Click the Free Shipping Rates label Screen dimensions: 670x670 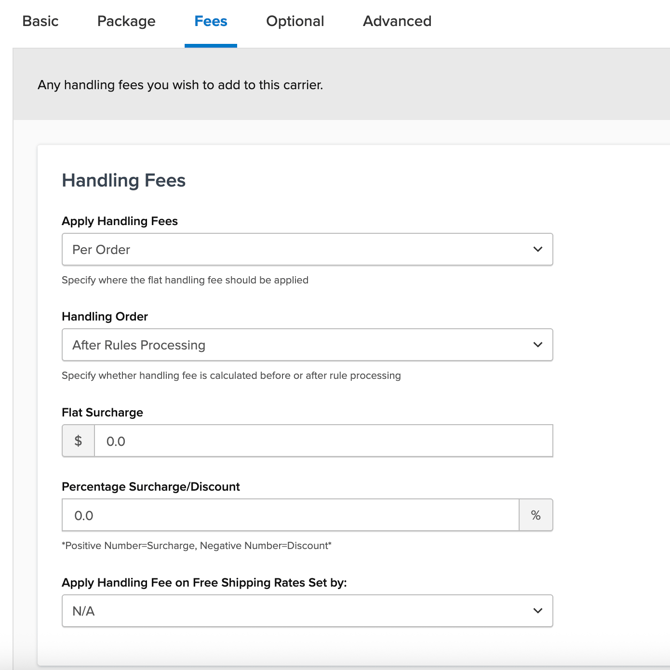pyautogui.click(x=204, y=582)
